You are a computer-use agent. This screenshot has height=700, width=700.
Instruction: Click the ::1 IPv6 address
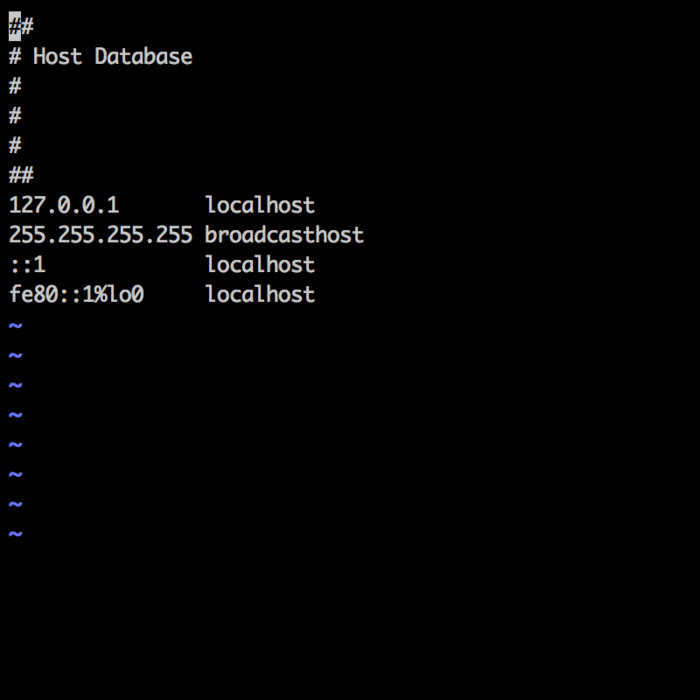coord(27,265)
